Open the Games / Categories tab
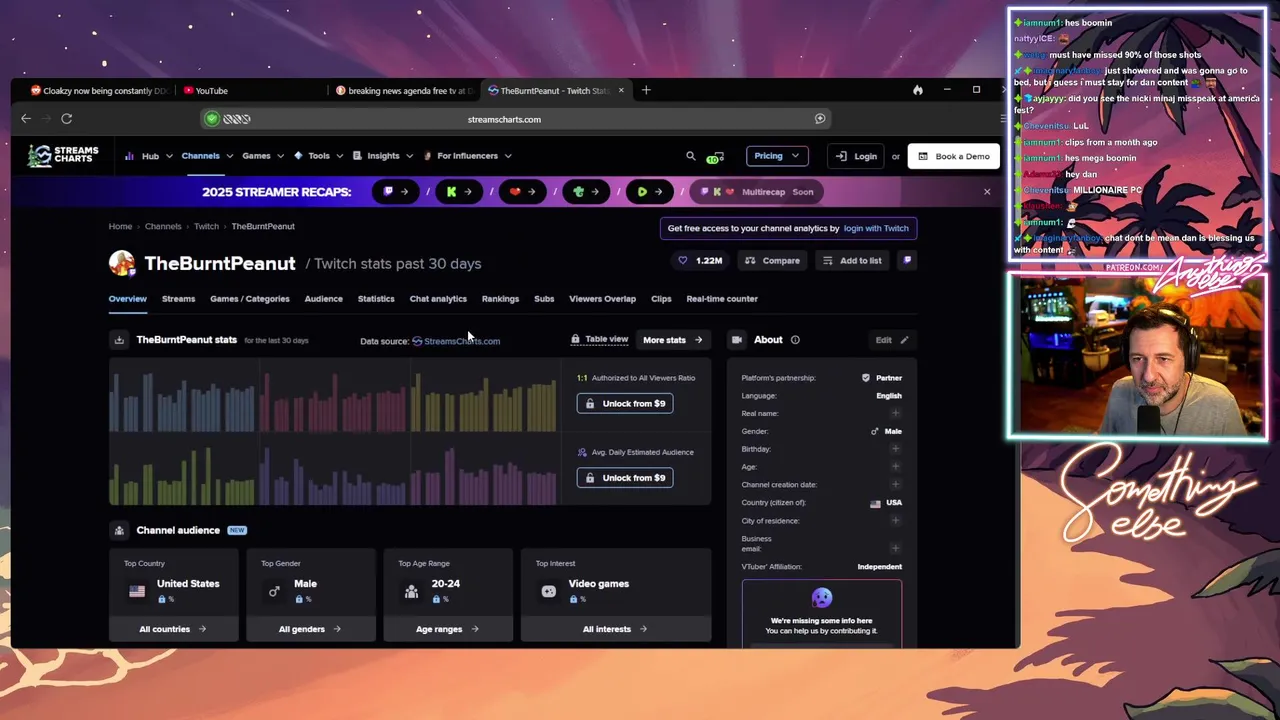The image size is (1280, 720). [249, 299]
